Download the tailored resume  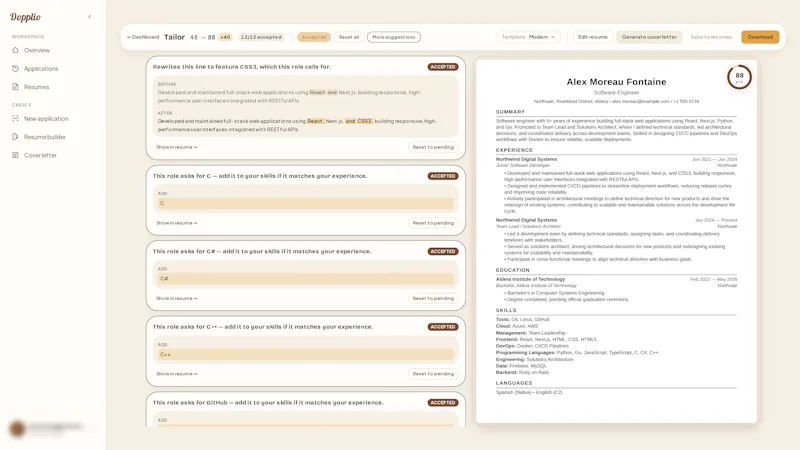tap(760, 37)
